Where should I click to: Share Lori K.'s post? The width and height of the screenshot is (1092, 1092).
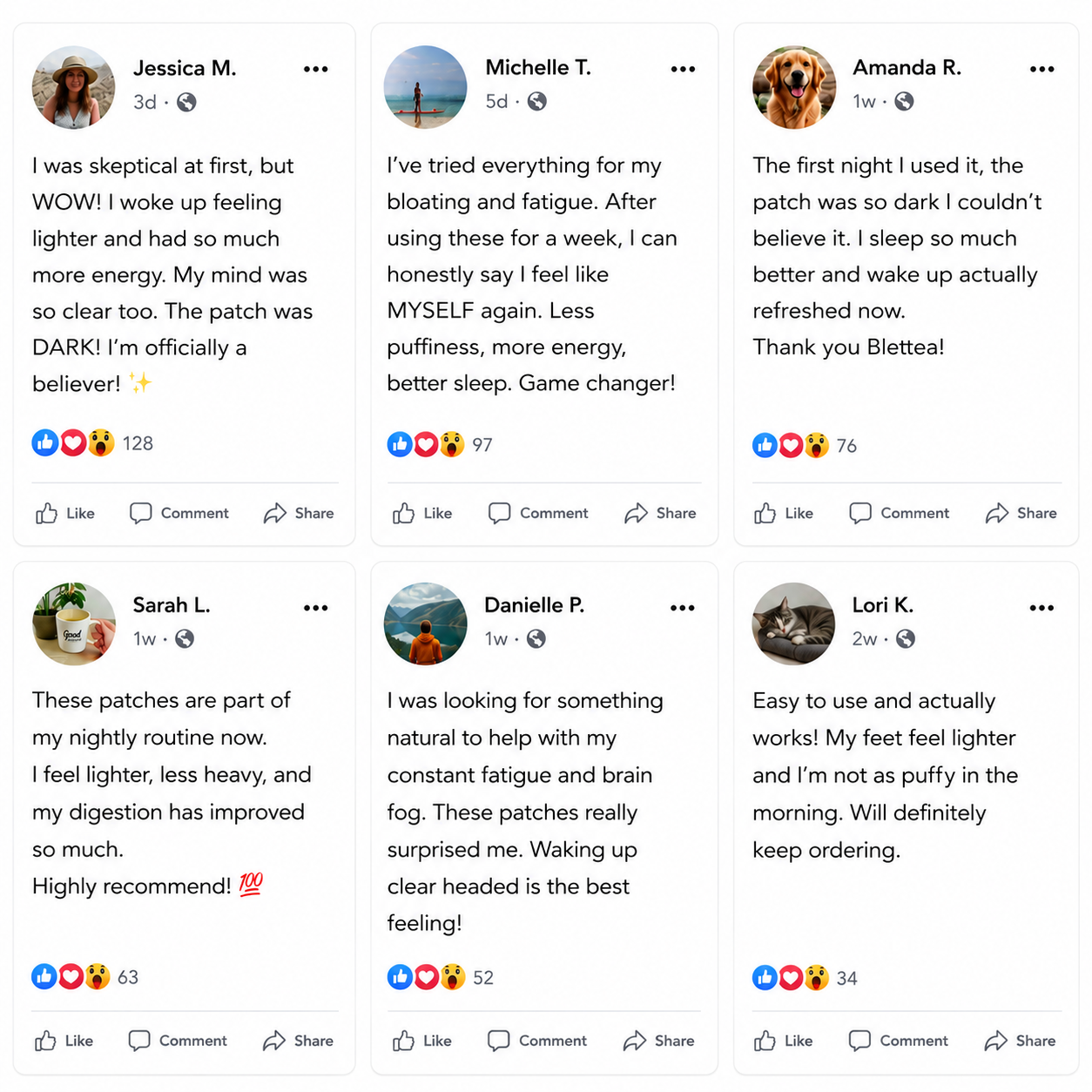[1020, 1041]
